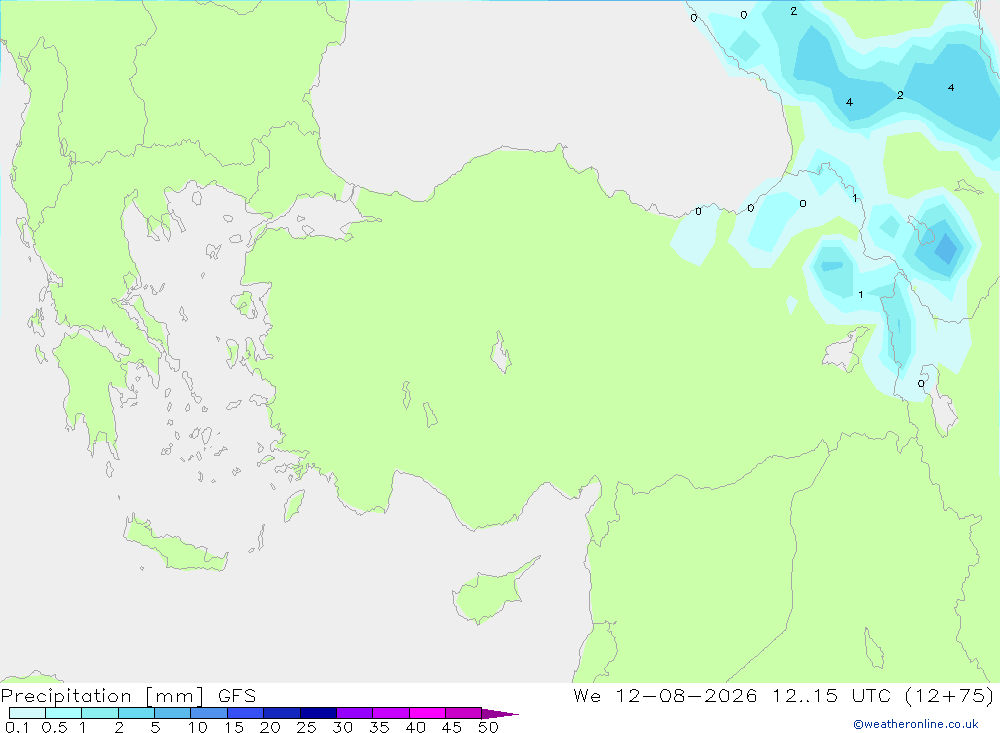Pick the 15–20 mm royal blue legend swatch

click(x=246, y=713)
